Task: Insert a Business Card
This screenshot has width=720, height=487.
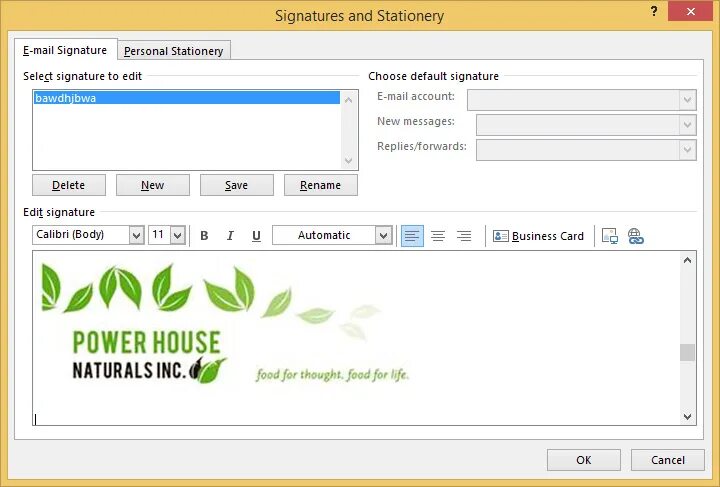Action: (x=538, y=236)
